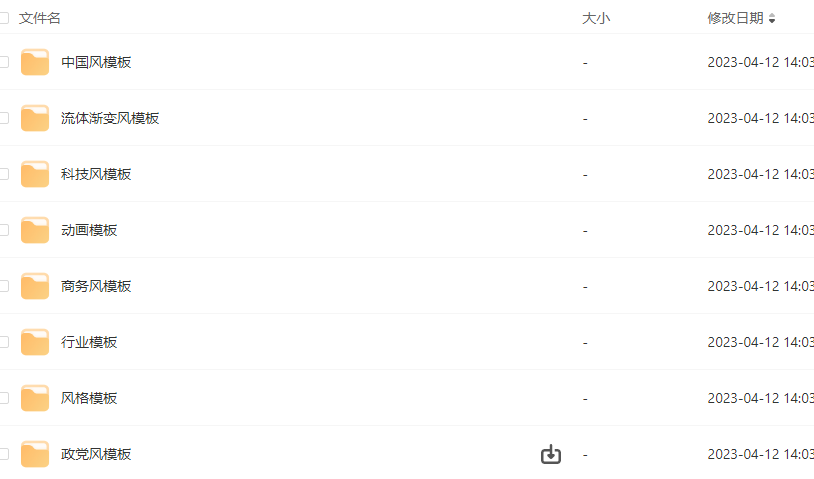Open the 商务风模板 folder icon

point(35,286)
